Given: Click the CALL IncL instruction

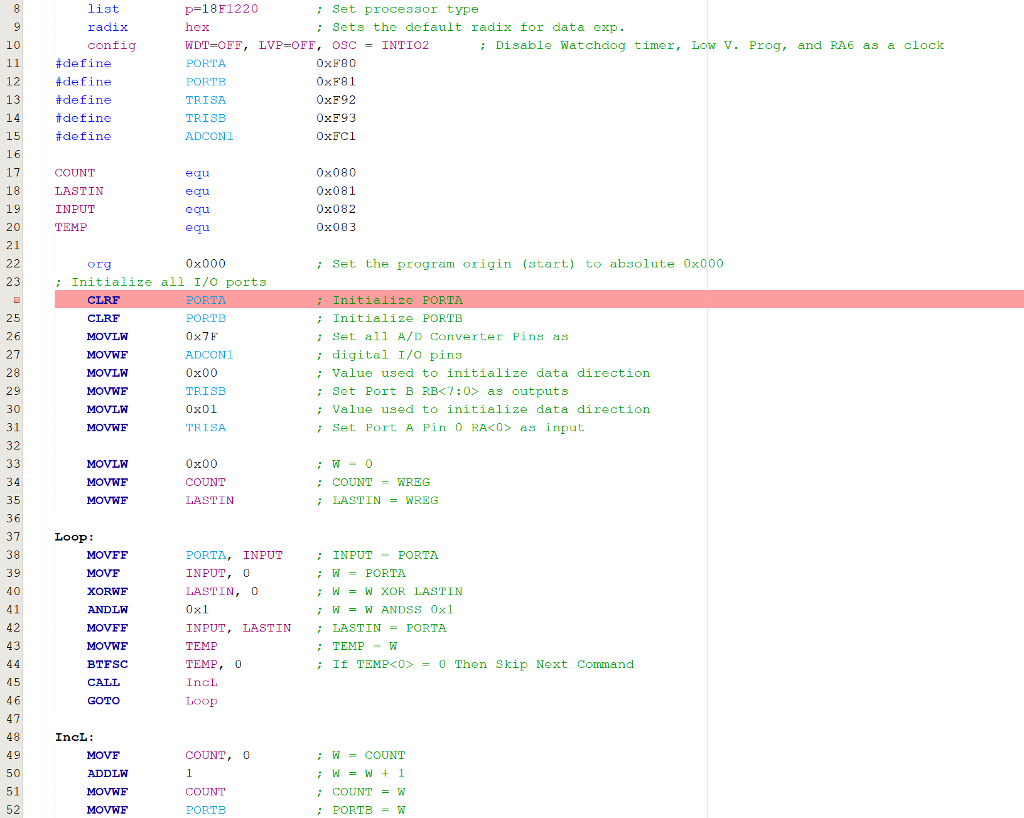Looking at the screenshot, I should coord(150,682).
